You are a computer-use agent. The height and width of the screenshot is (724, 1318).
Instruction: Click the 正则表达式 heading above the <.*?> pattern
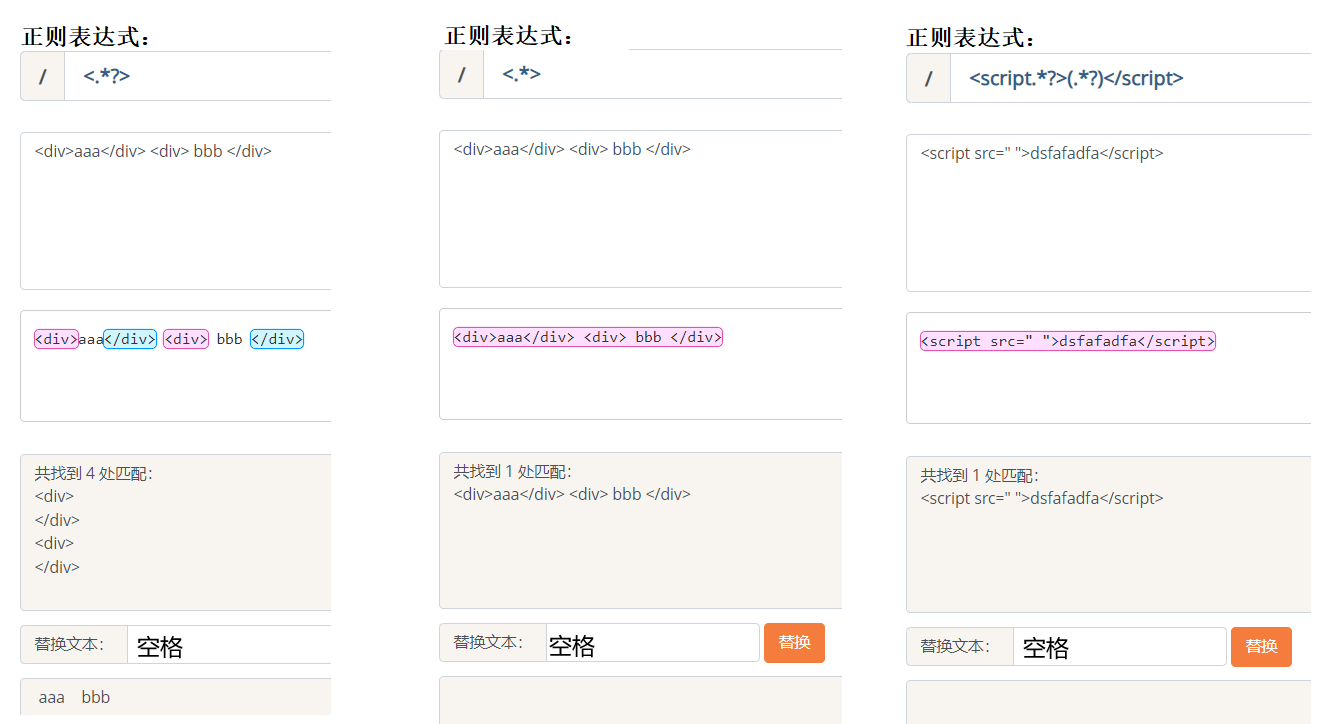click(x=86, y=38)
